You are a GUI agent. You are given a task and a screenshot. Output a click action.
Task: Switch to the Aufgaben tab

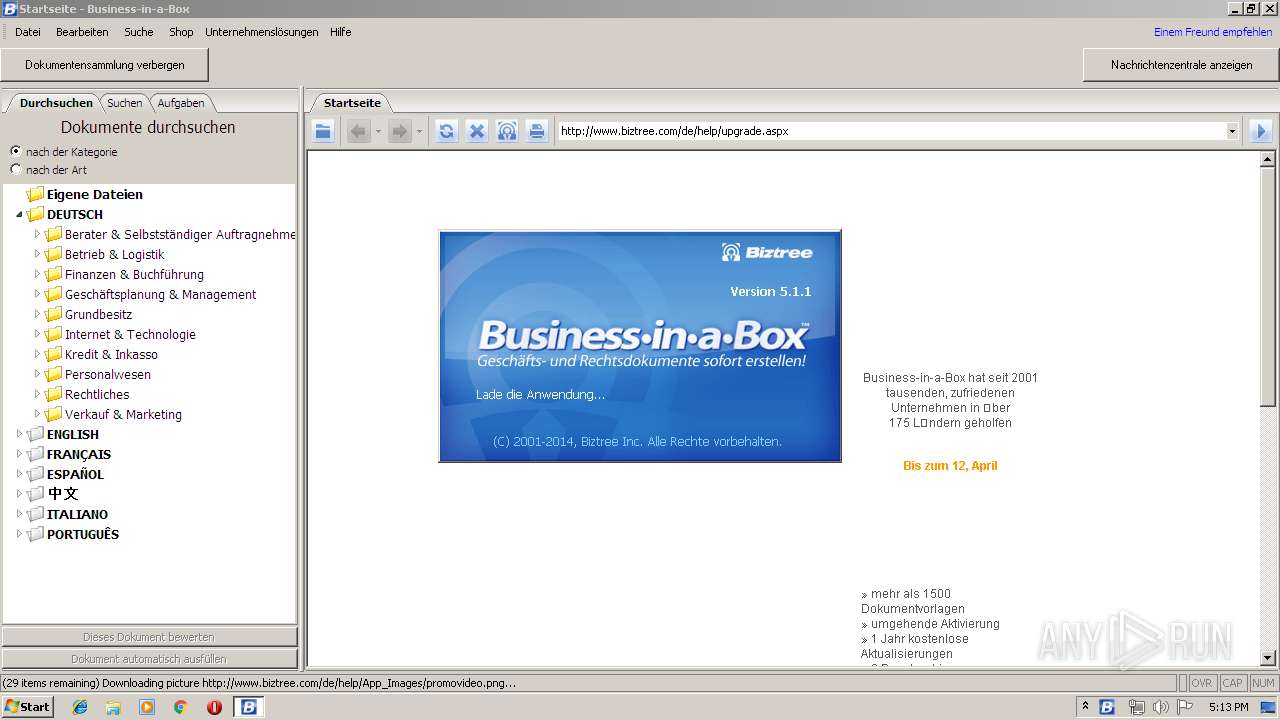click(x=181, y=103)
